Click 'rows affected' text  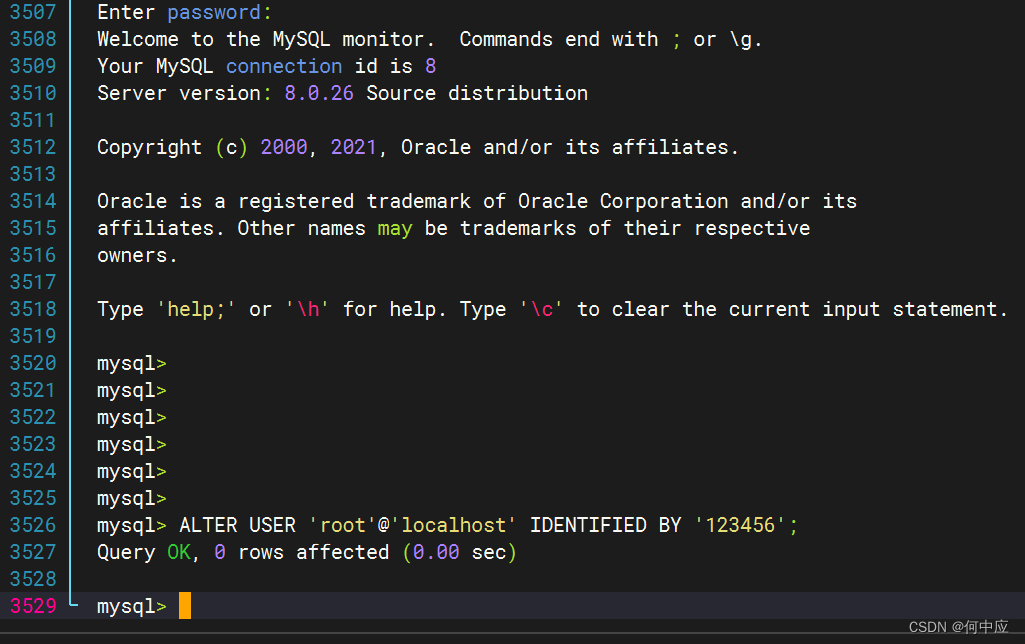tap(313, 552)
